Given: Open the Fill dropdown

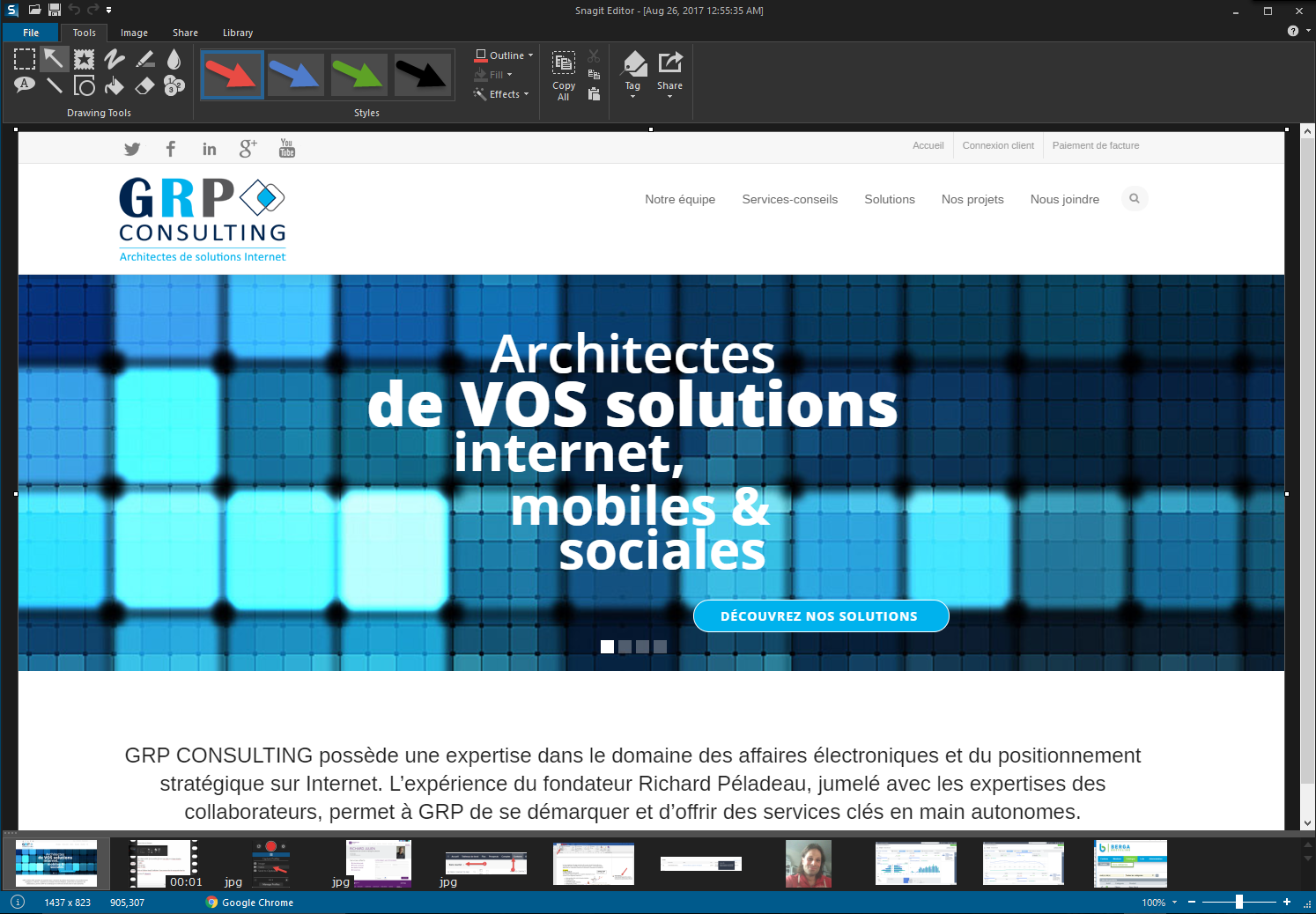Looking at the screenshot, I should click(494, 75).
